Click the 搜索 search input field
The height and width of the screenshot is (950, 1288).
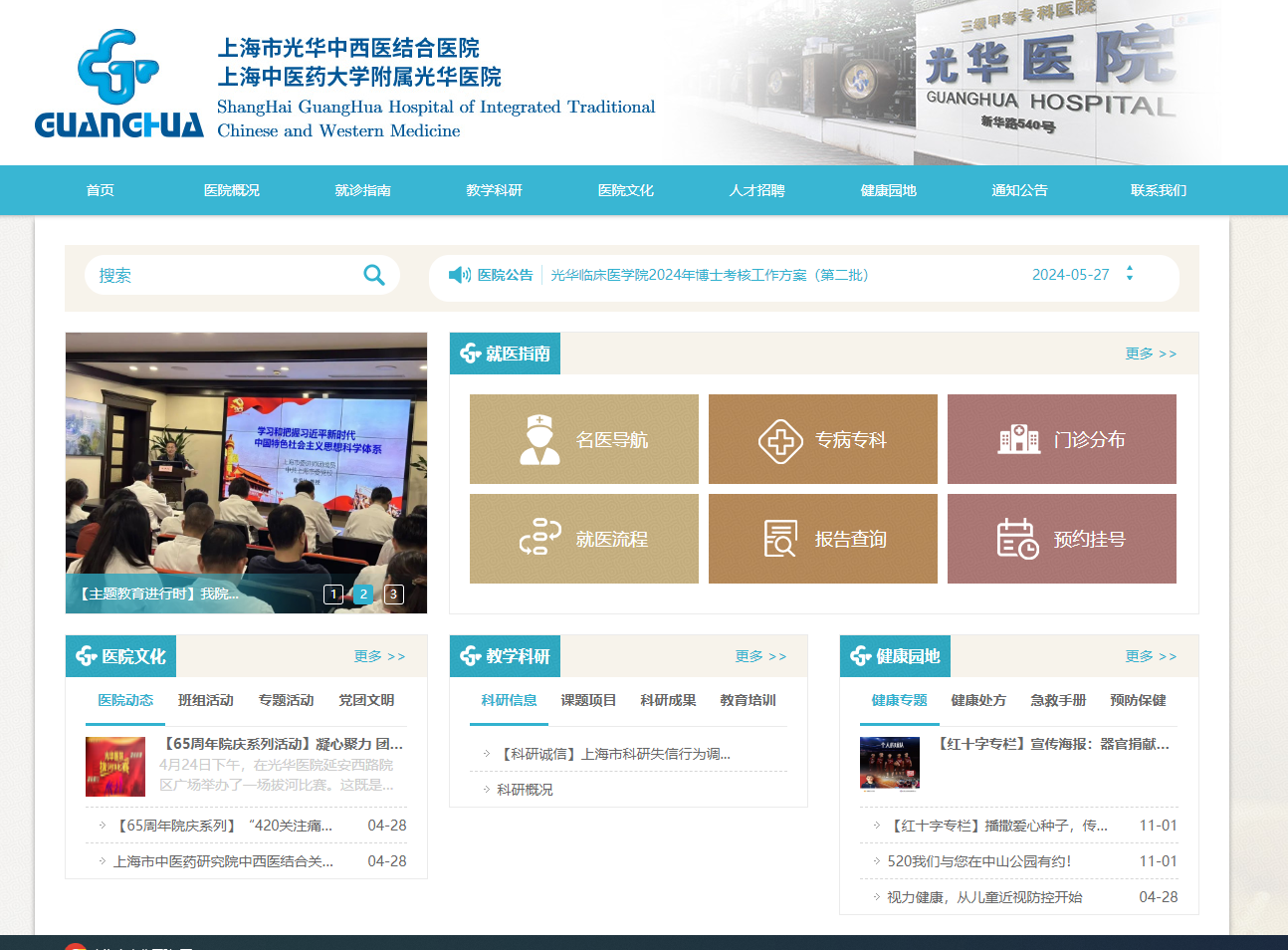tap(224, 275)
